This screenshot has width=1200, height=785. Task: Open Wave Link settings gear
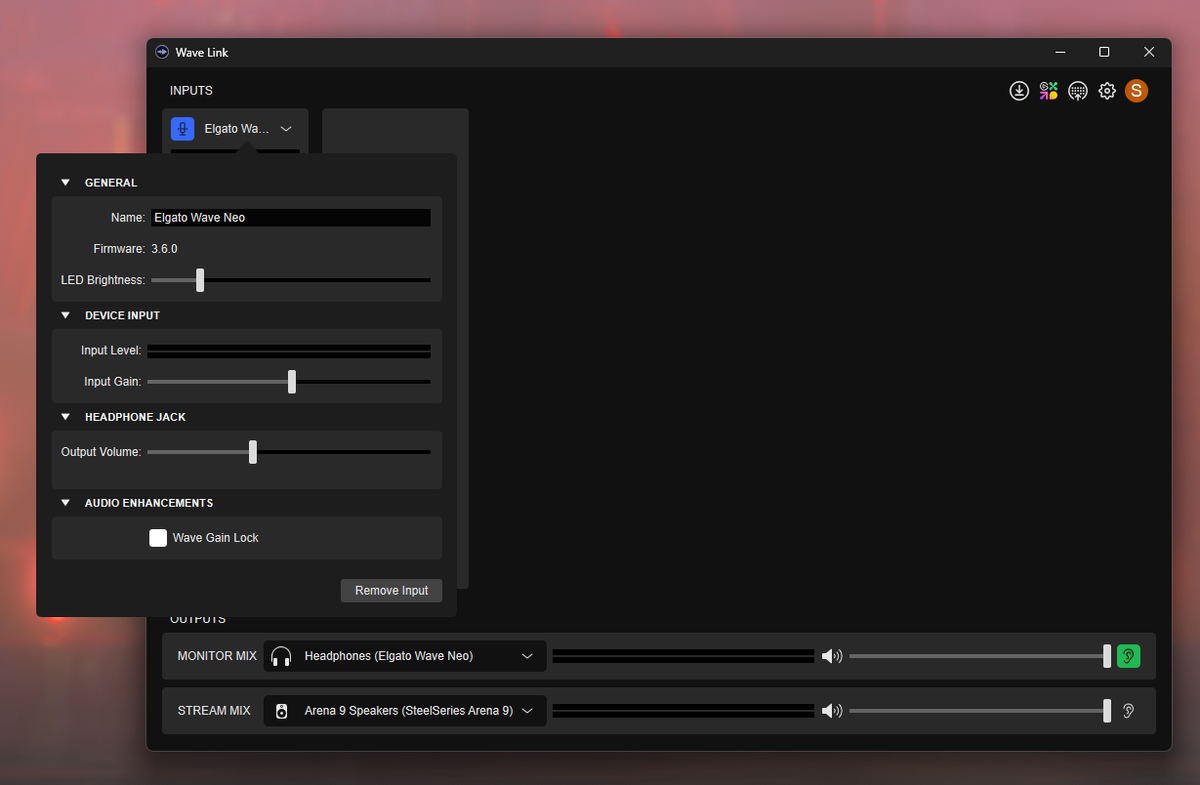click(1107, 91)
